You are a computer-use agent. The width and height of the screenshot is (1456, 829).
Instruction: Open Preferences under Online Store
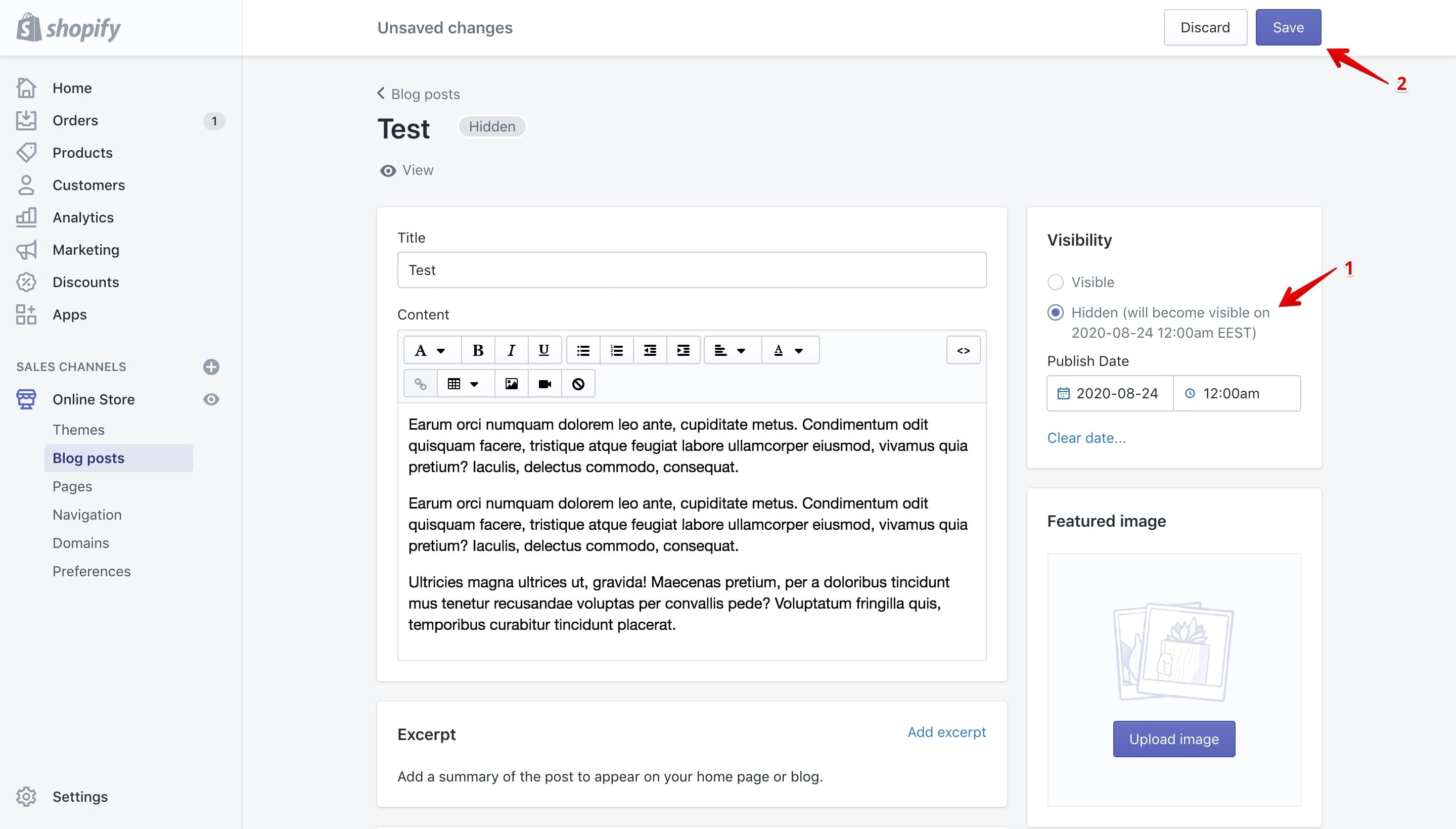[x=92, y=571]
